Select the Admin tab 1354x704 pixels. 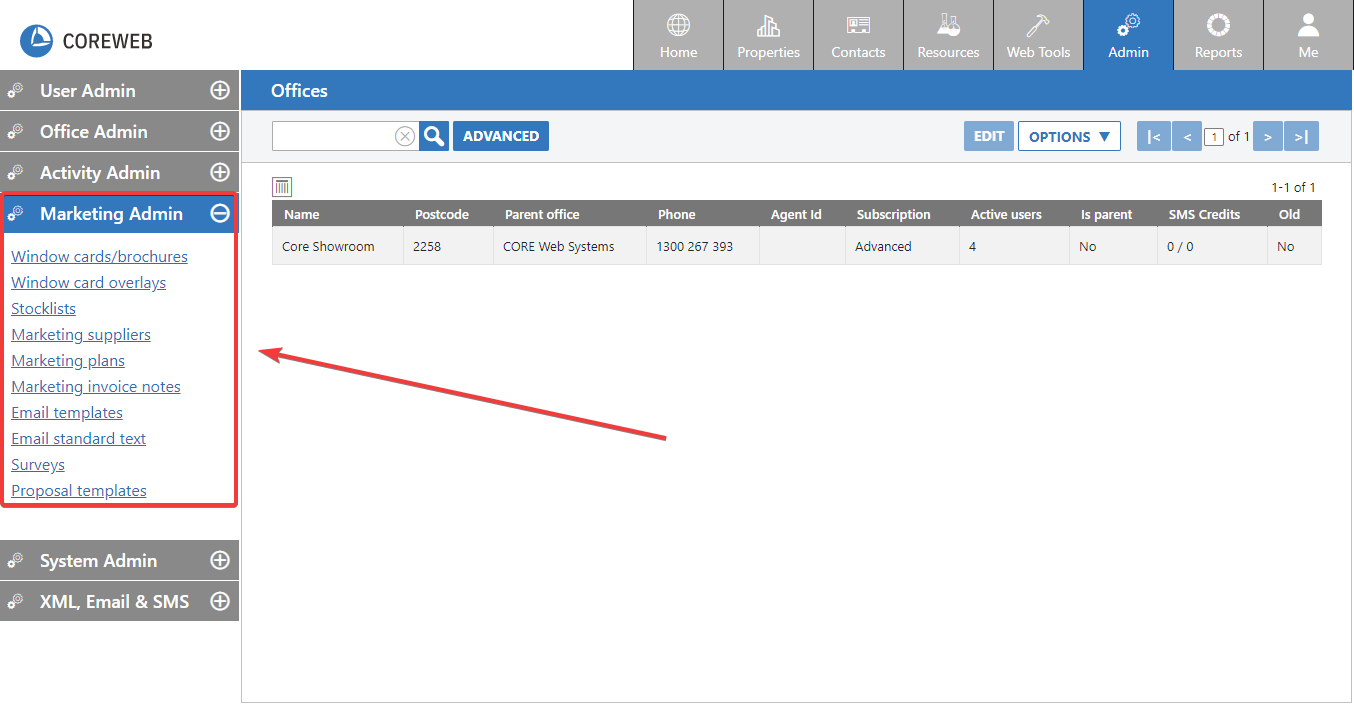(x=1128, y=36)
